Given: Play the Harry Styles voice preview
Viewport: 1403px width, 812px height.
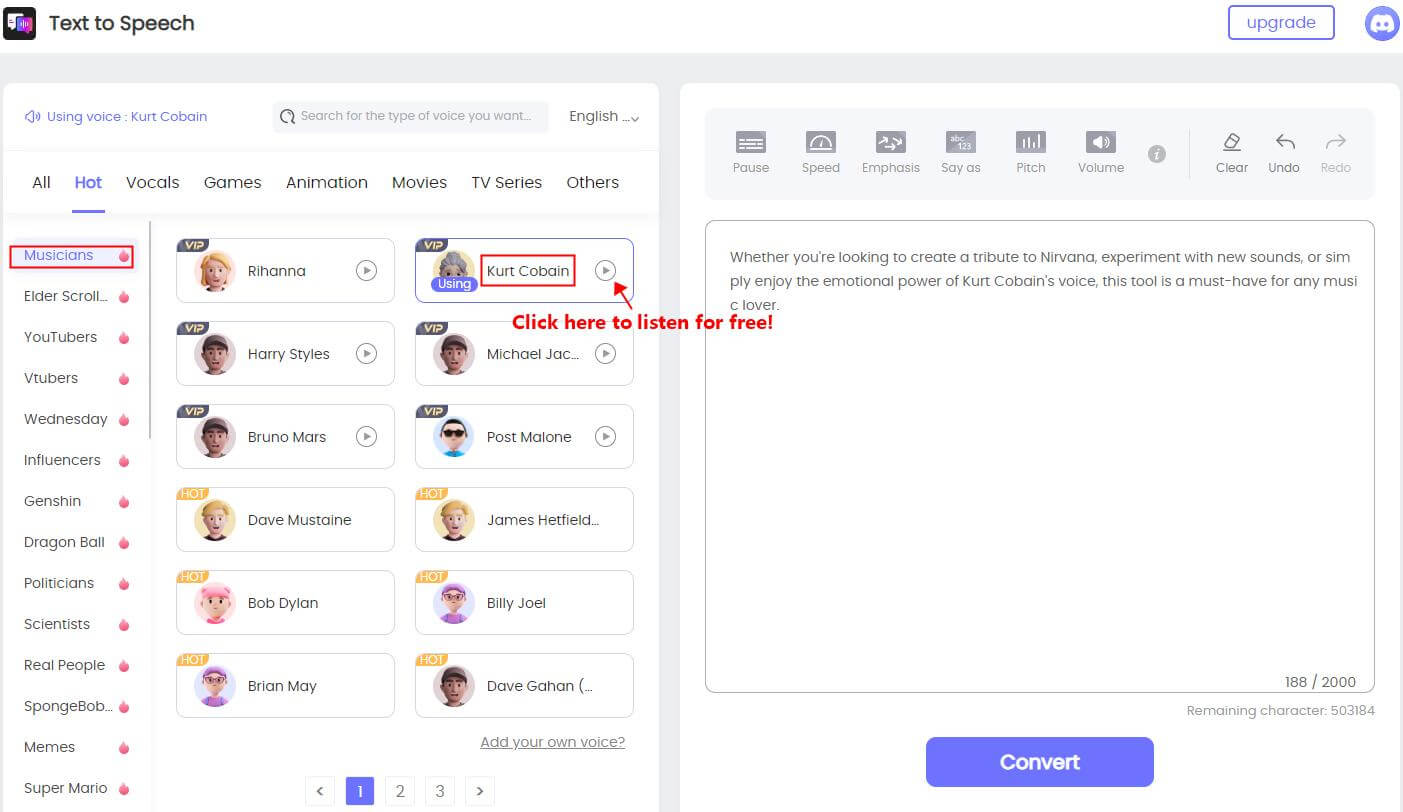Looking at the screenshot, I should point(366,353).
